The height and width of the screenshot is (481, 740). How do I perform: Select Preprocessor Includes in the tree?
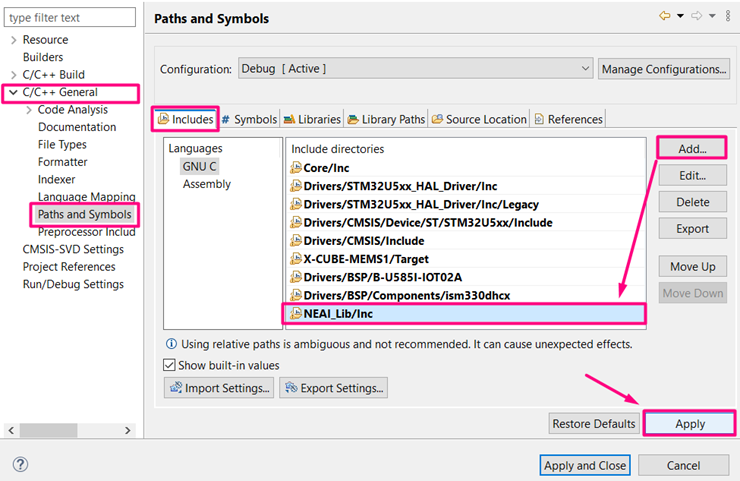[87, 232]
